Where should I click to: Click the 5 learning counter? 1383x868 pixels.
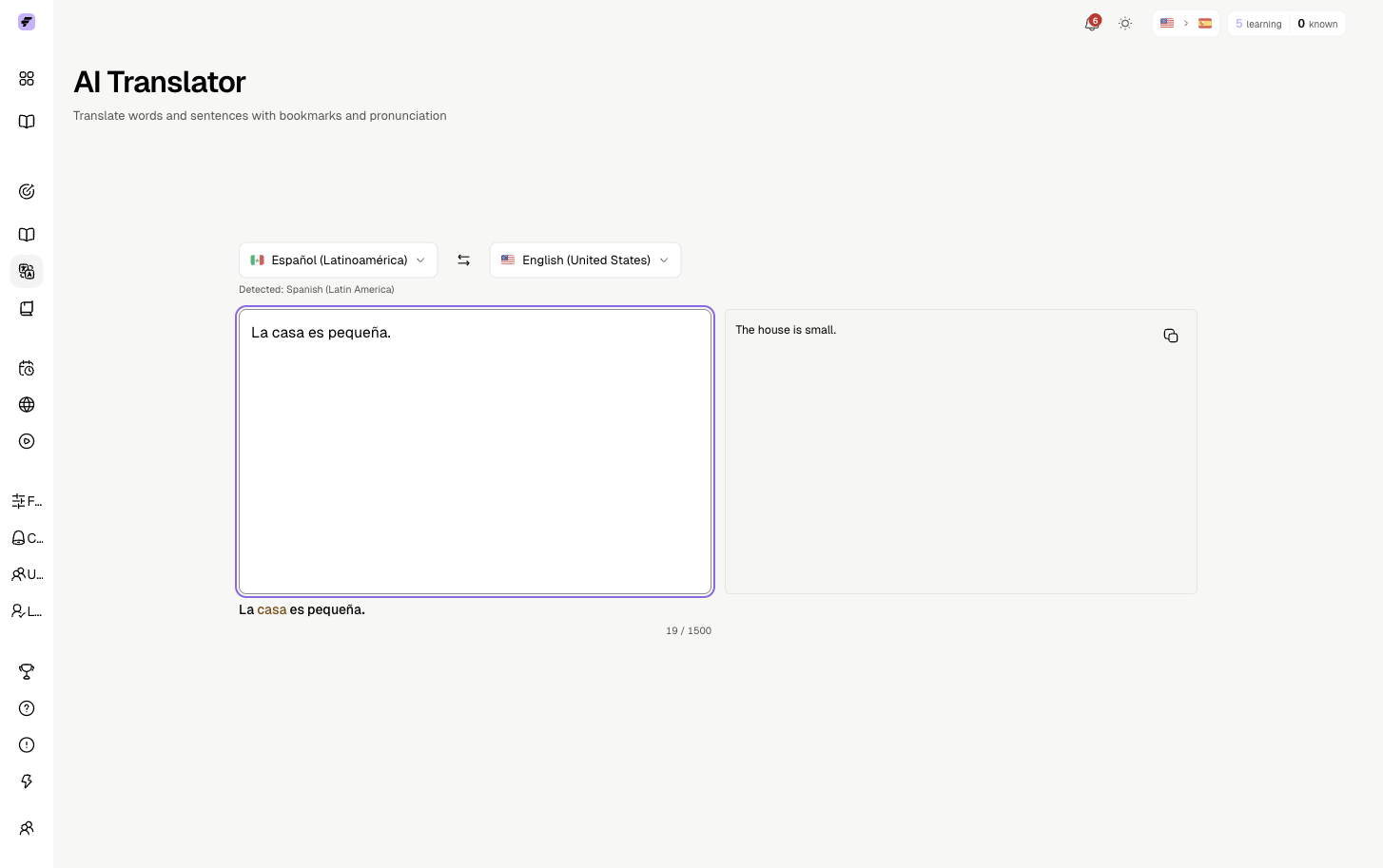click(1258, 24)
